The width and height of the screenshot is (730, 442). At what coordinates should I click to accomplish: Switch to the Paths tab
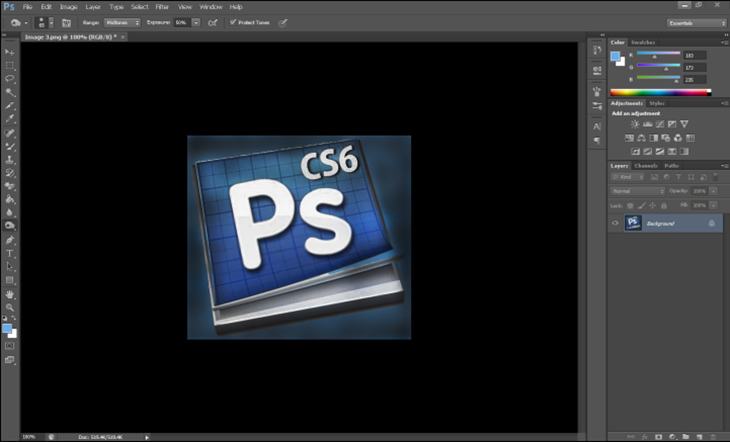coord(671,166)
